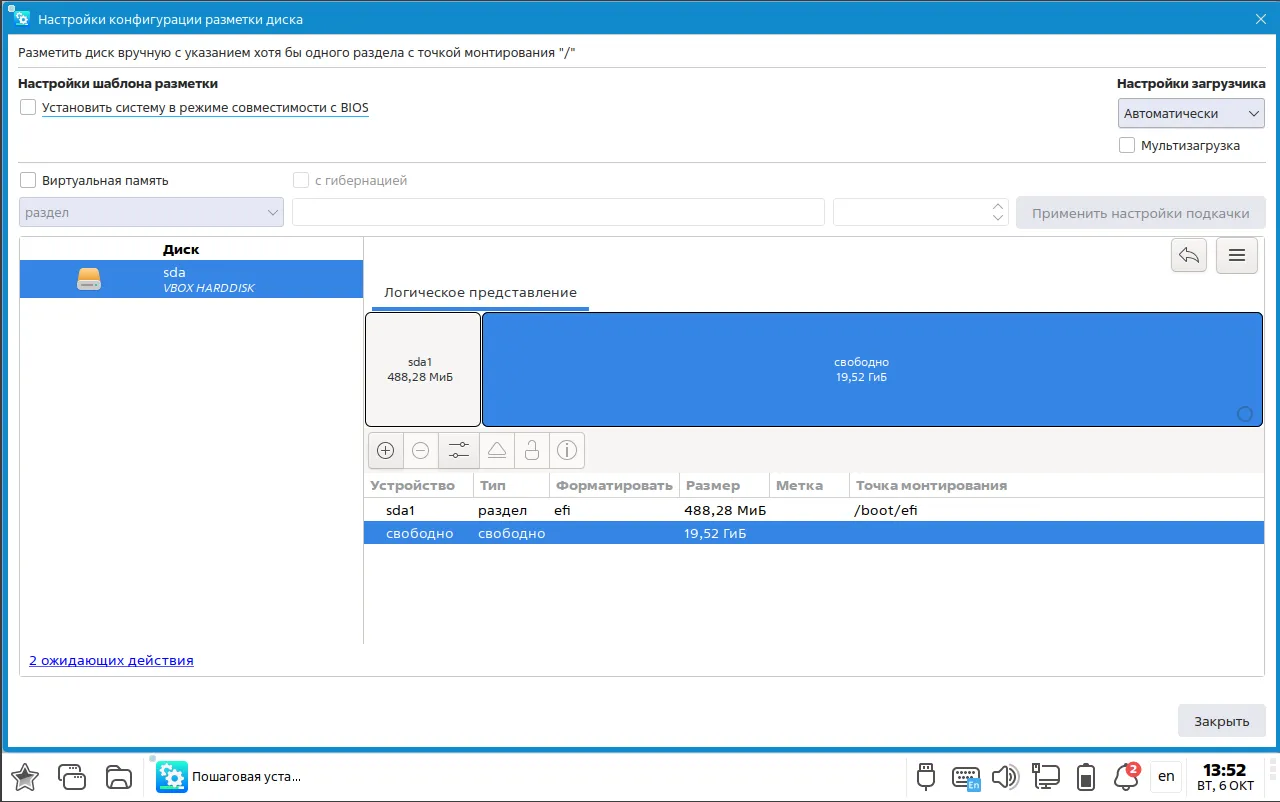Click the keyboard tray icon

tap(966, 776)
